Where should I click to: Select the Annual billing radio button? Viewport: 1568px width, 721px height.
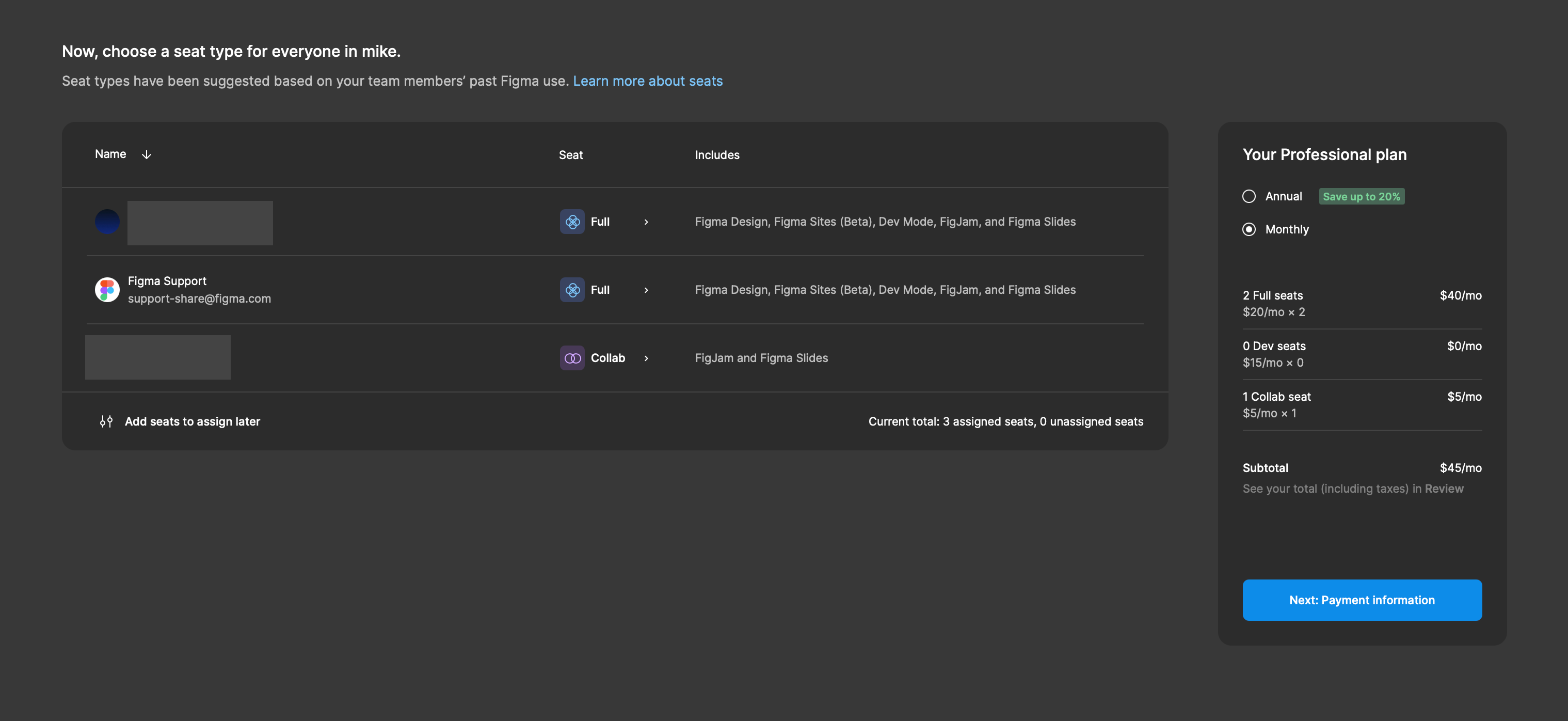coord(1249,196)
